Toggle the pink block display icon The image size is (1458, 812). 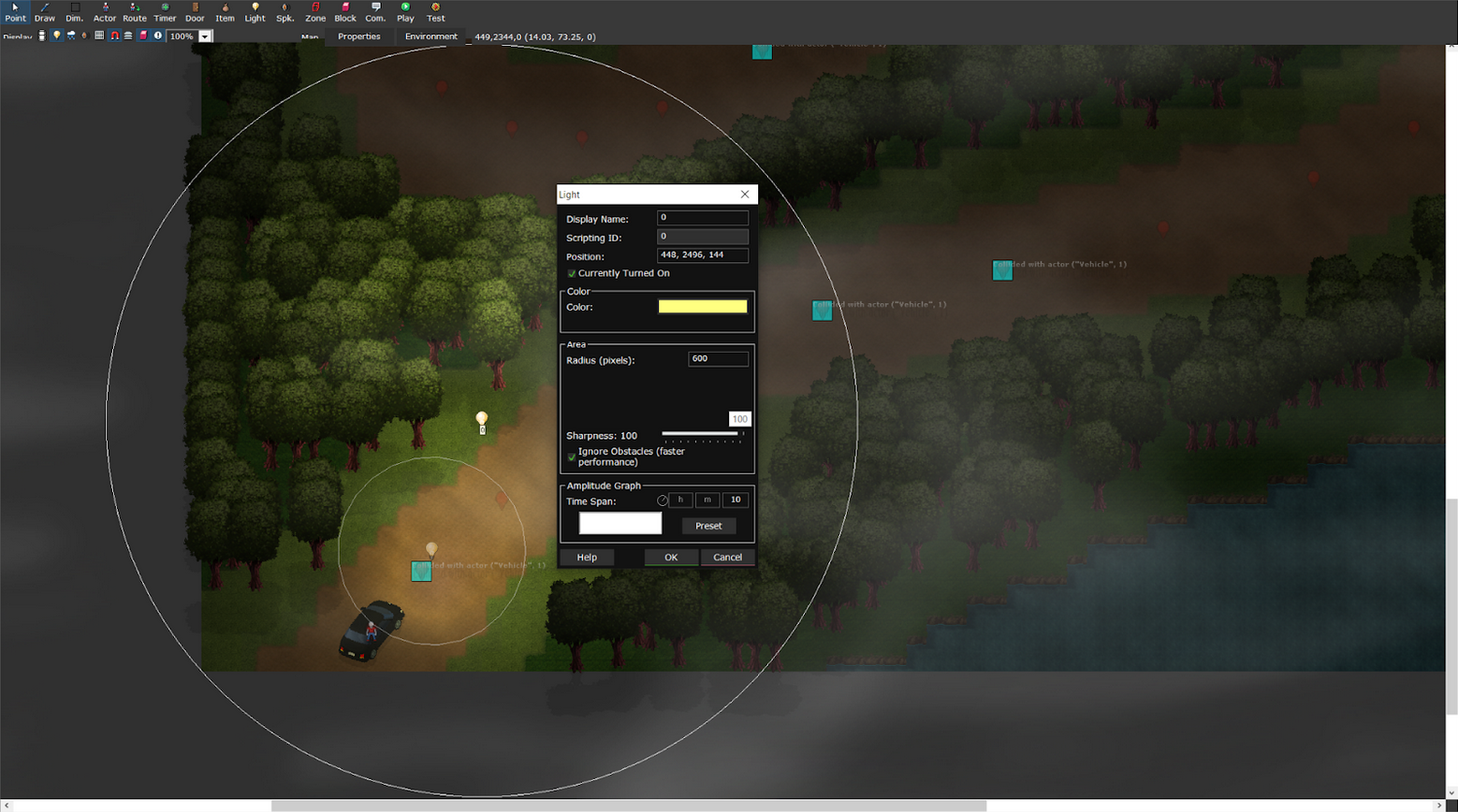[143, 36]
